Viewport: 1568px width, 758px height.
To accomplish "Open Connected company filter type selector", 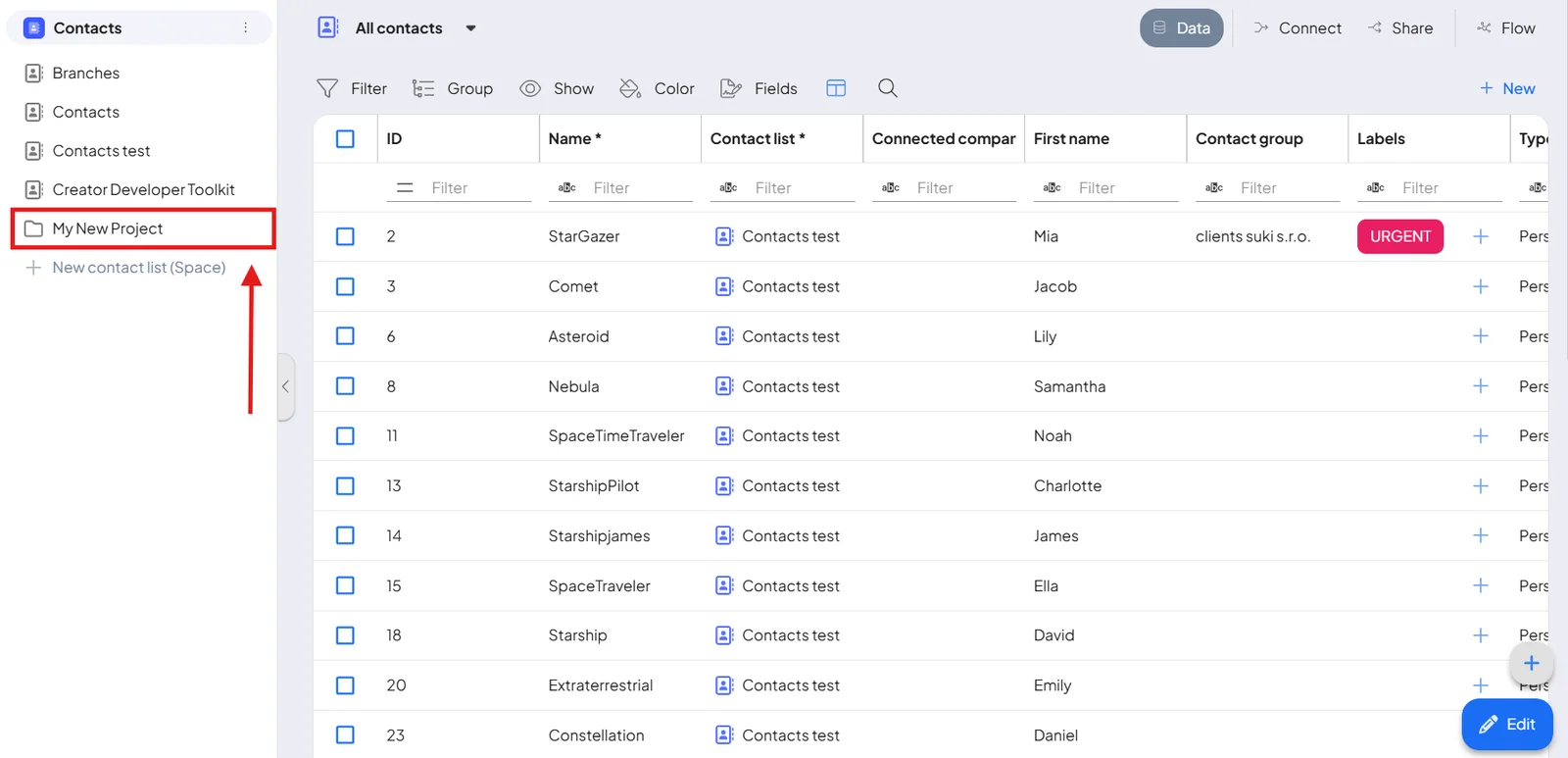I will (x=890, y=187).
